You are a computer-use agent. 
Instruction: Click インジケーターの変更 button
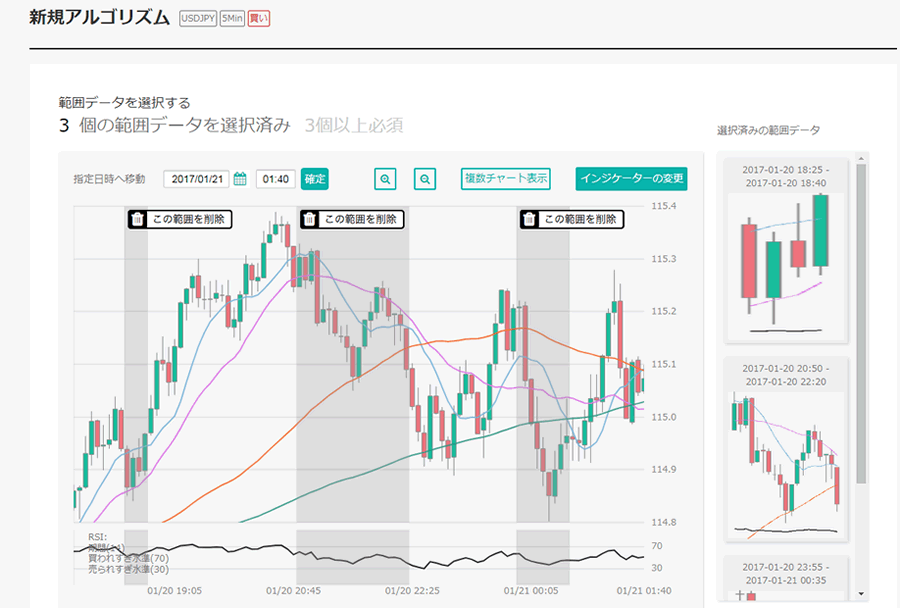(632, 179)
